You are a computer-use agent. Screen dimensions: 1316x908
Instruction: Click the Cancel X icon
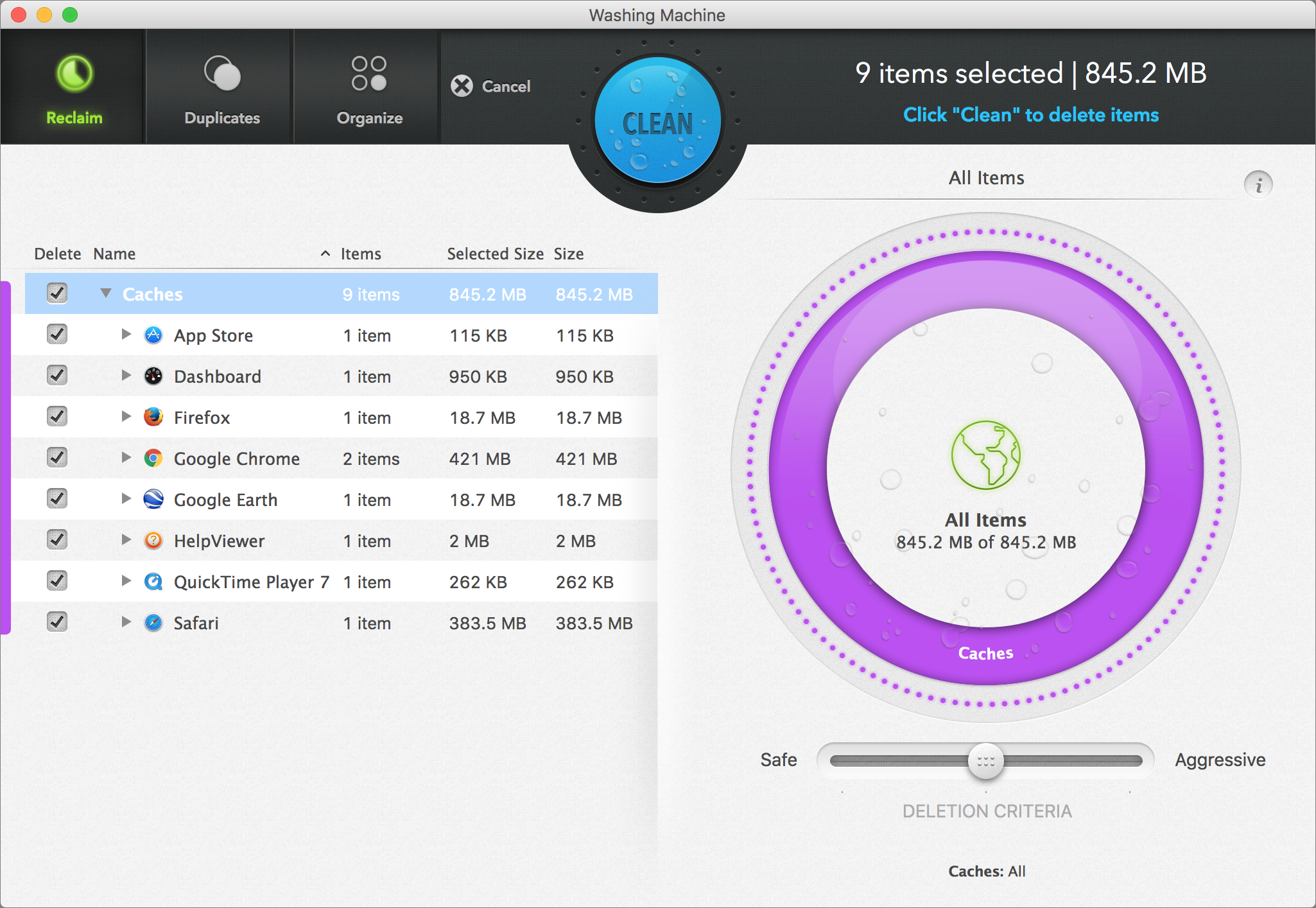[x=462, y=86]
